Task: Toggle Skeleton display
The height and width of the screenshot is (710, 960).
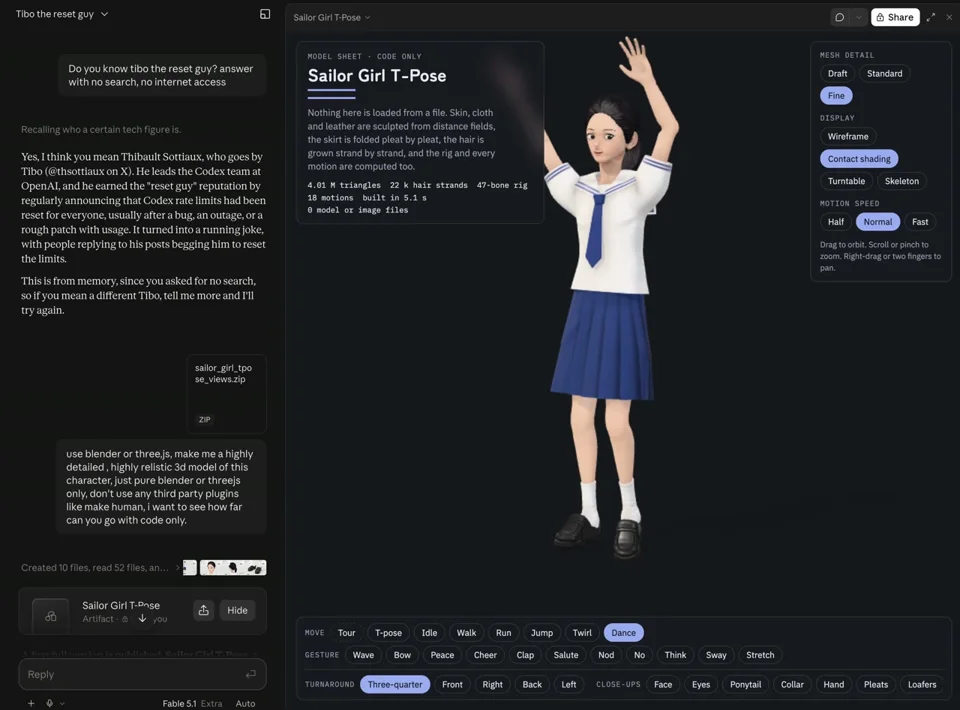Action: click(x=901, y=181)
